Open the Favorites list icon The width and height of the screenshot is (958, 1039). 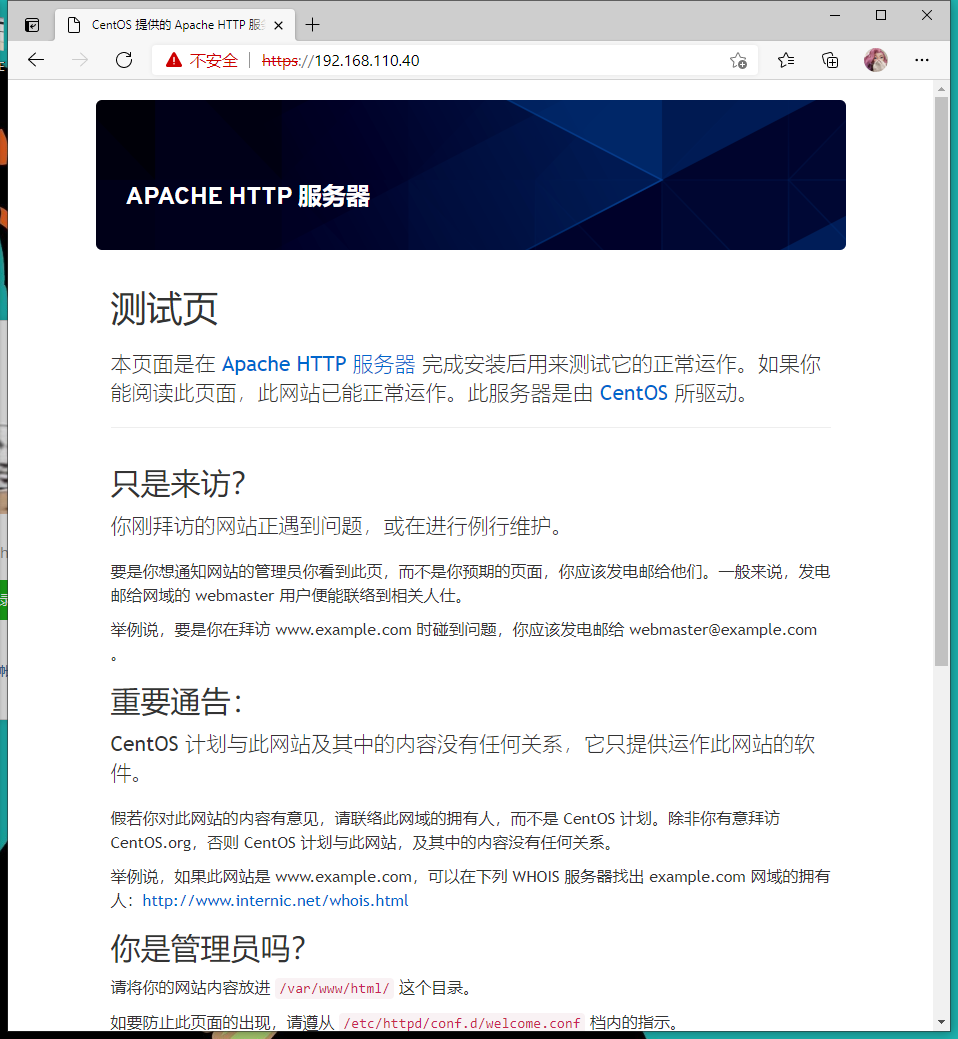786,60
